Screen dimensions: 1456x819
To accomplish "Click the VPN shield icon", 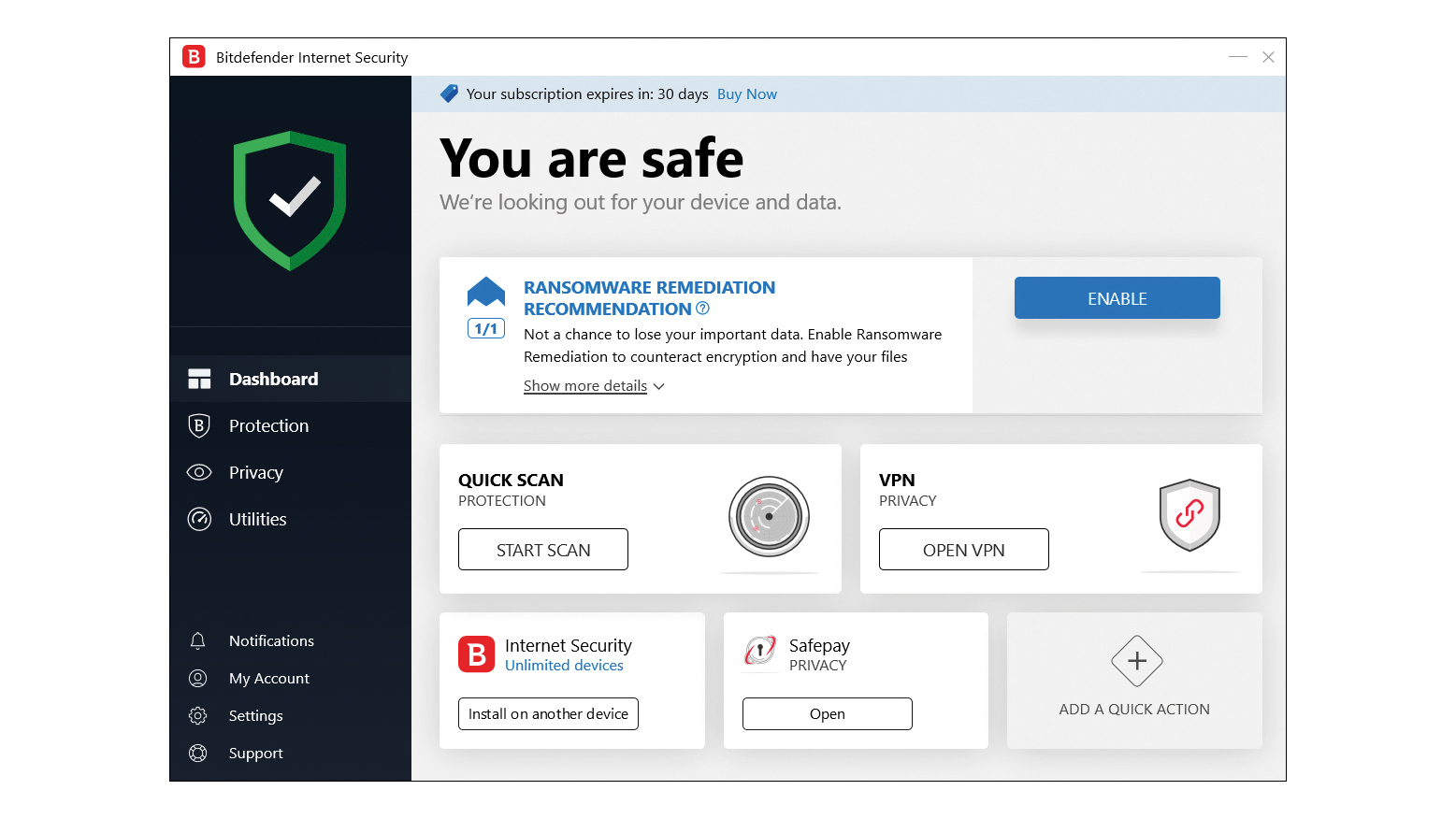I will (1189, 515).
